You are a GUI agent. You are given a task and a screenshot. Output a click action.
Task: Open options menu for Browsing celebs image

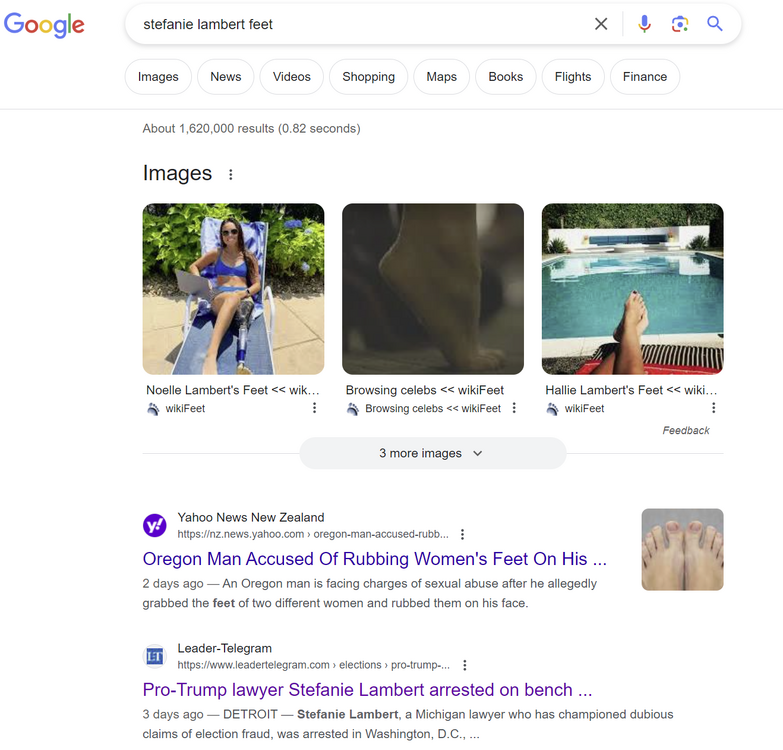click(514, 408)
